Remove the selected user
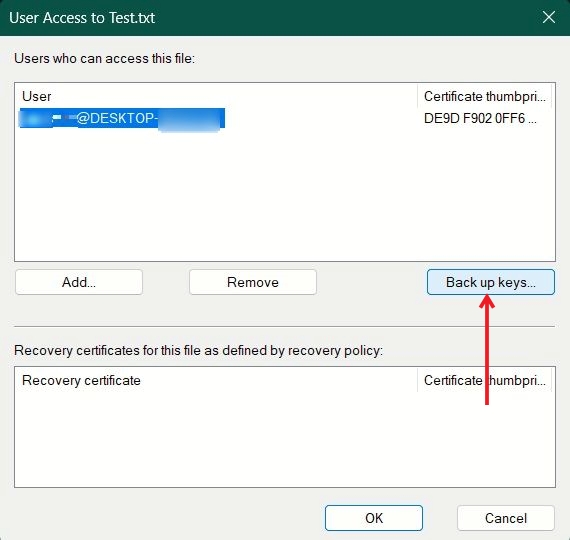 [253, 282]
